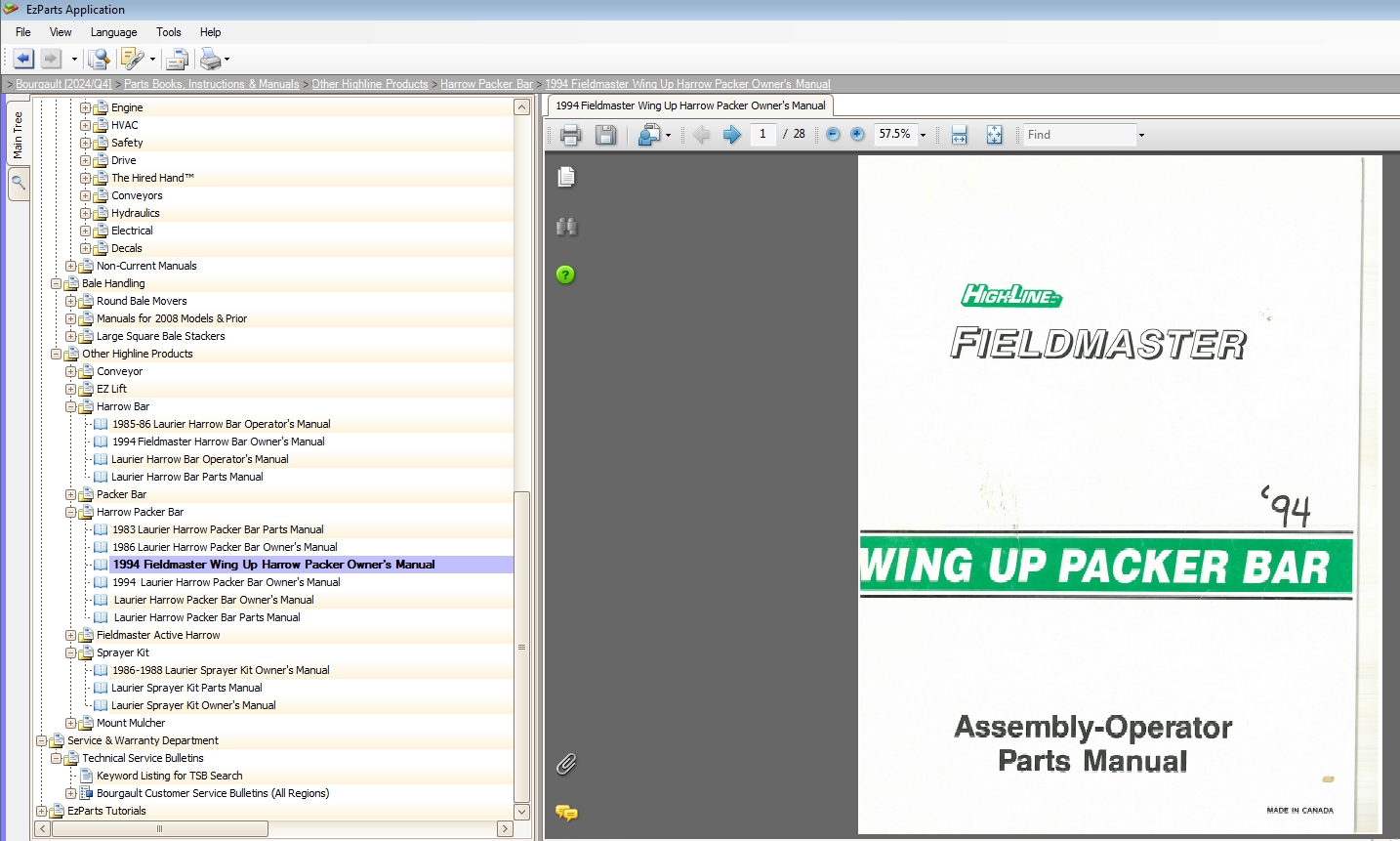Click in the page number input field
Screen dimensions: 1400x841
[x=762, y=135]
